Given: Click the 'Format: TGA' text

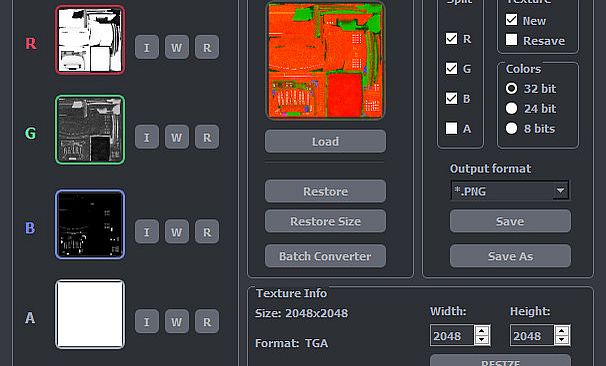Looking at the screenshot, I should [291, 343].
